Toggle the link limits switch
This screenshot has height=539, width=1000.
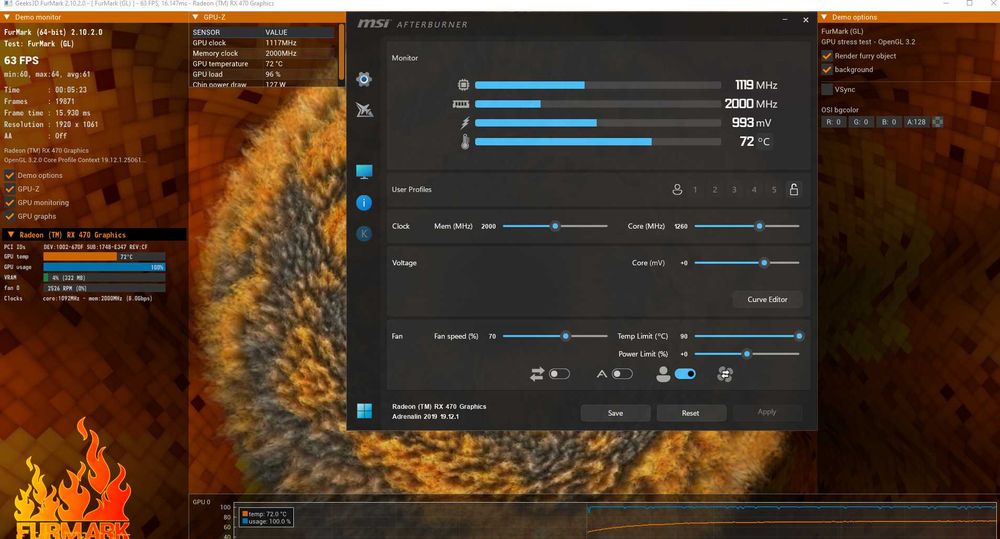pyautogui.click(x=559, y=374)
